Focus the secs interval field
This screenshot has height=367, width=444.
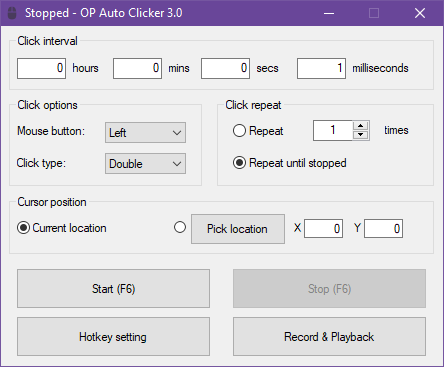pyautogui.click(x=225, y=68)
